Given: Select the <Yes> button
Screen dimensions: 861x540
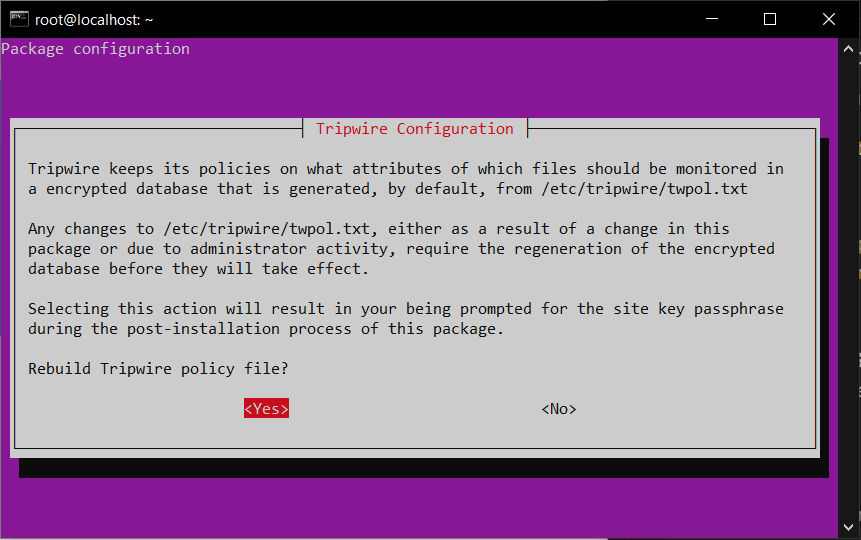Looking at the screenshot, I should coord(266,408).
